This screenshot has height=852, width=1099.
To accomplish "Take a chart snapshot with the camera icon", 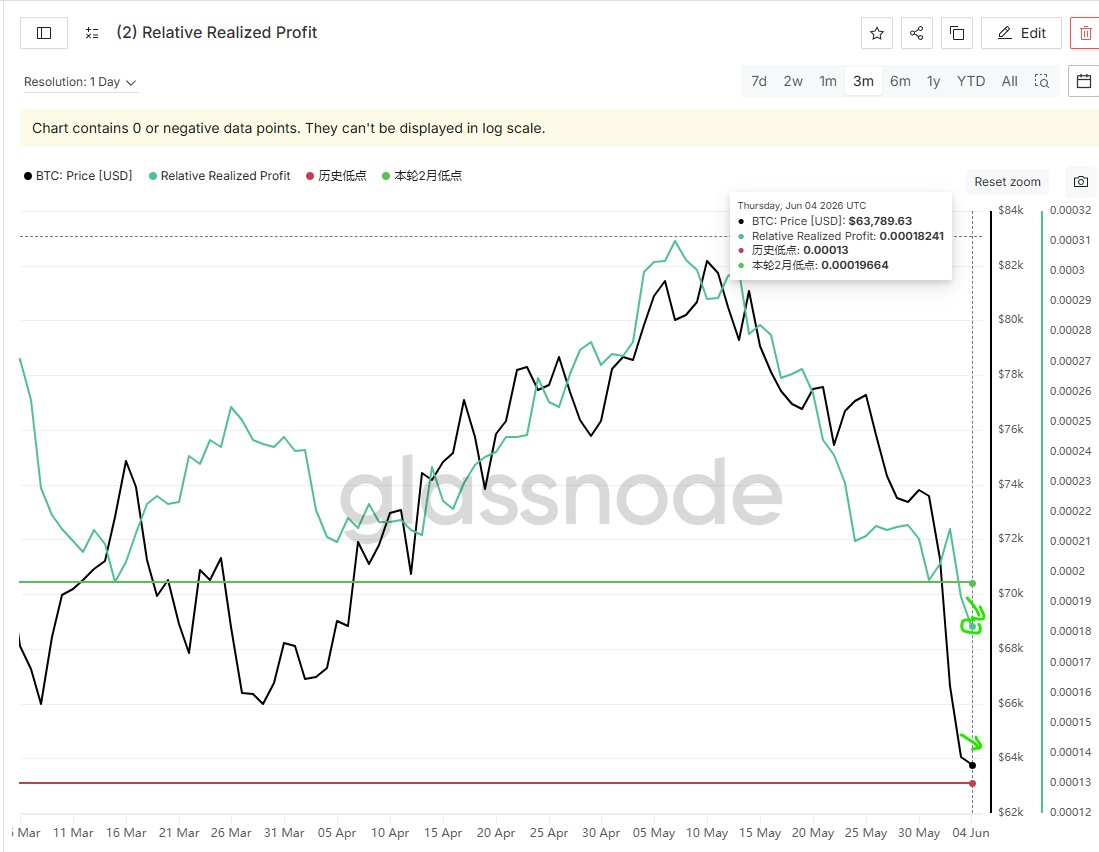I will coord(1081,181).
